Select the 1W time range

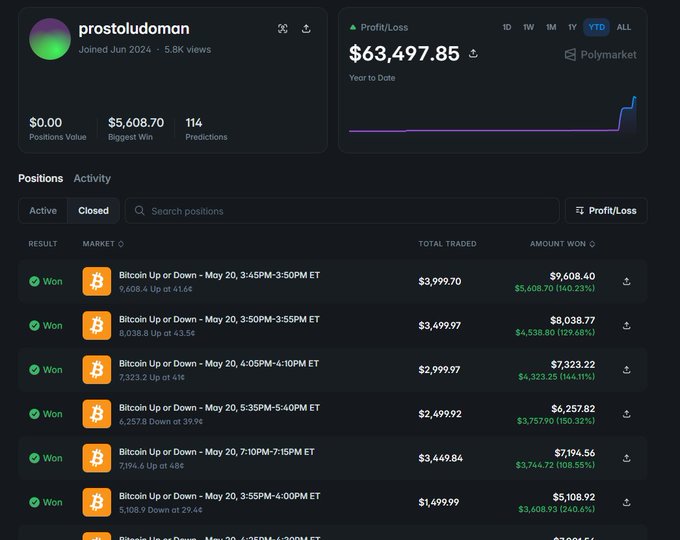coord(528,27)
